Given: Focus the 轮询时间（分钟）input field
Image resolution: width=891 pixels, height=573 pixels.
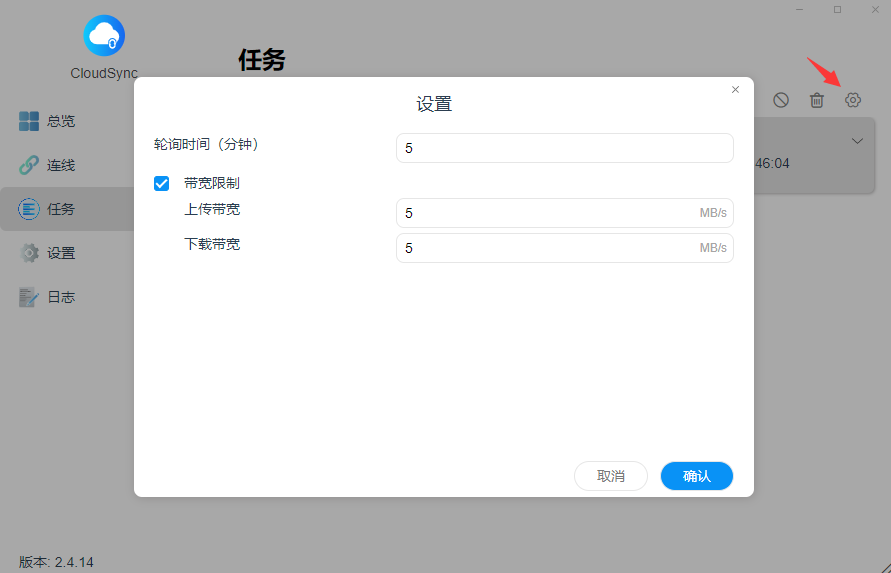Looking at the screenshot, I should click(x=564, y=148).
